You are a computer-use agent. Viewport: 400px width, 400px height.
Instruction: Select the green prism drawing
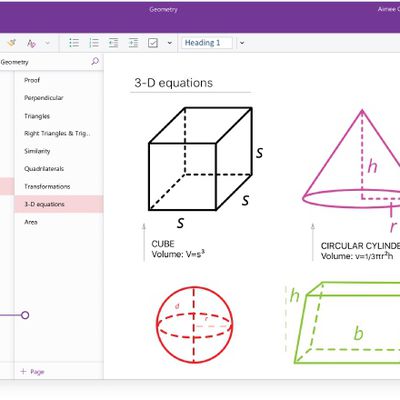point(347,323)
